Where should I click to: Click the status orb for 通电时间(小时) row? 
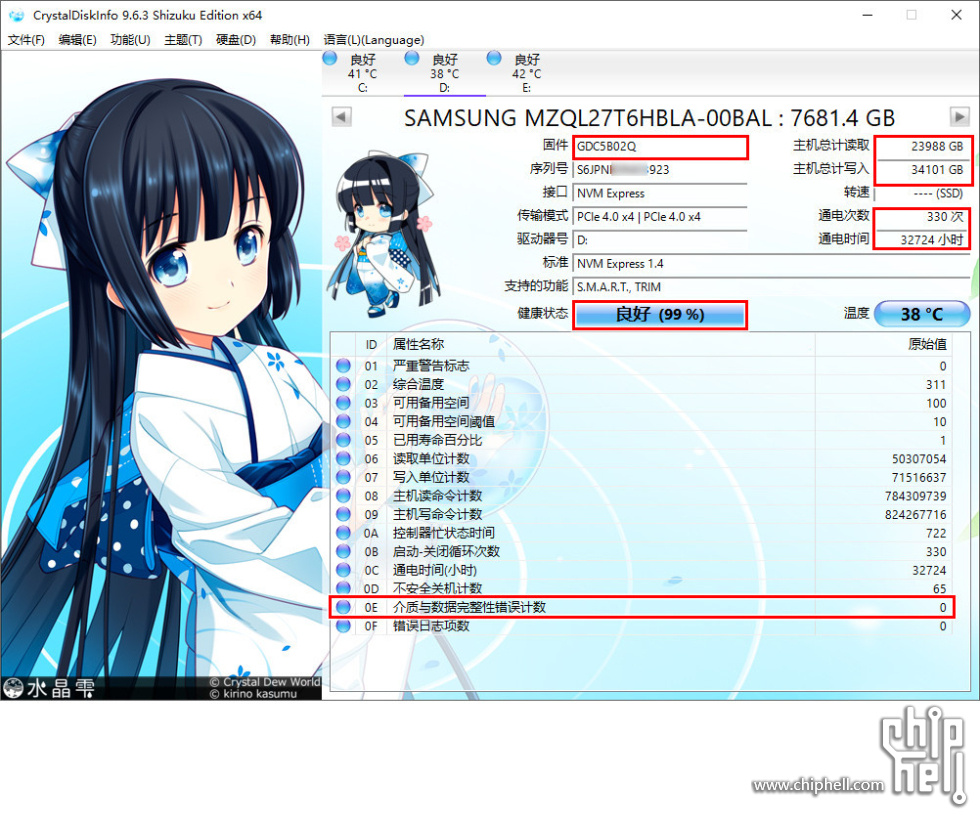click(x=343, y=571)
